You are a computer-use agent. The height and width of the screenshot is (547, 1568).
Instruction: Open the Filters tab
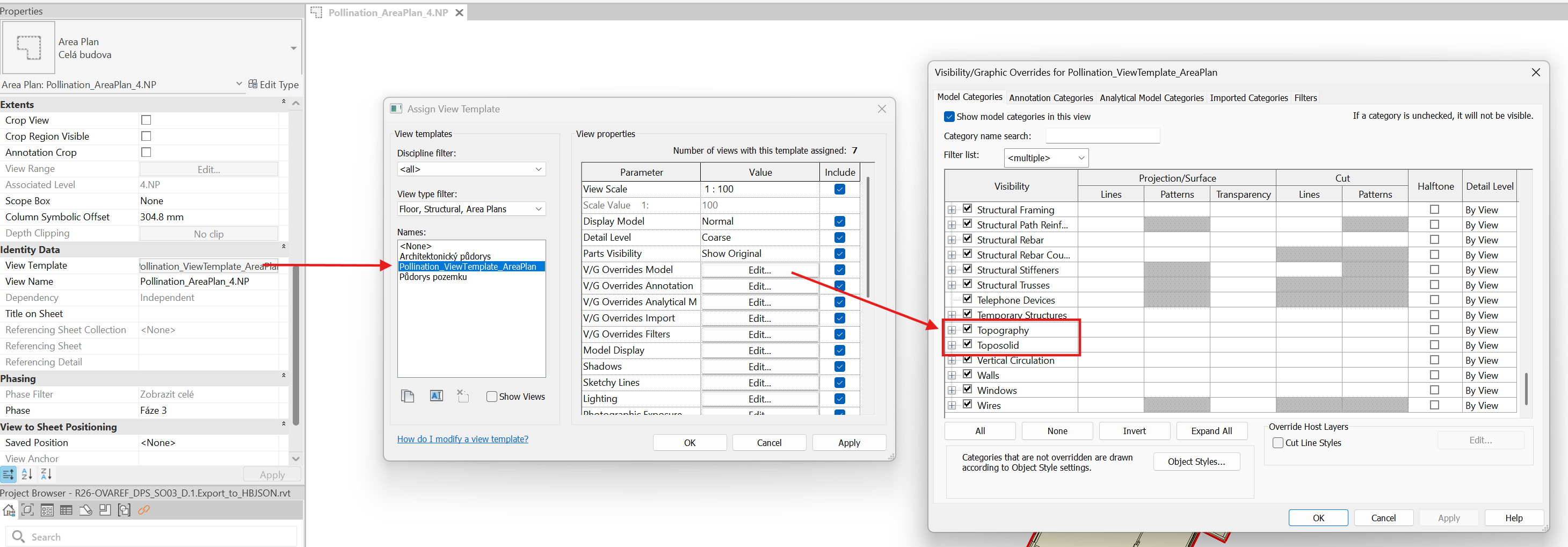(x=1305, y=98)
